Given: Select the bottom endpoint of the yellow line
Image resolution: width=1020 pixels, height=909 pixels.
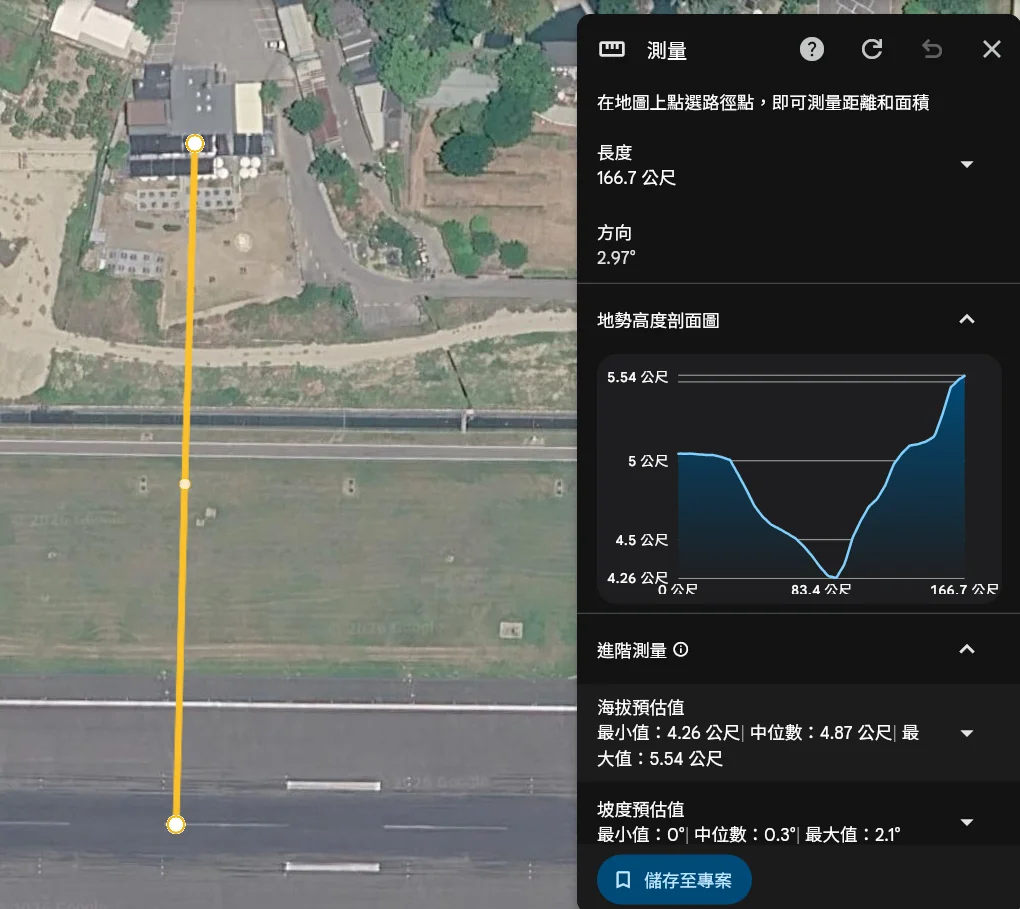Looking at the screenshot, I should [x=176, y=824].
